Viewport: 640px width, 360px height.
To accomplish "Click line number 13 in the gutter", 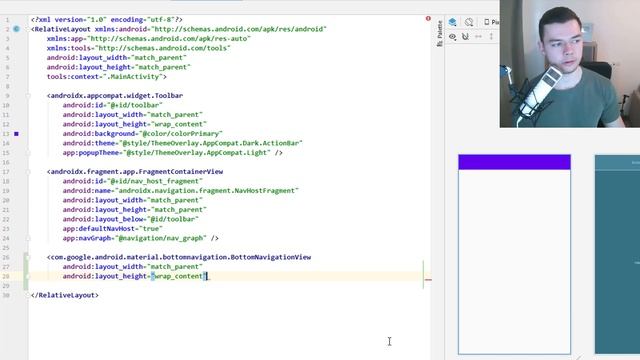I will tap(6, 133).
